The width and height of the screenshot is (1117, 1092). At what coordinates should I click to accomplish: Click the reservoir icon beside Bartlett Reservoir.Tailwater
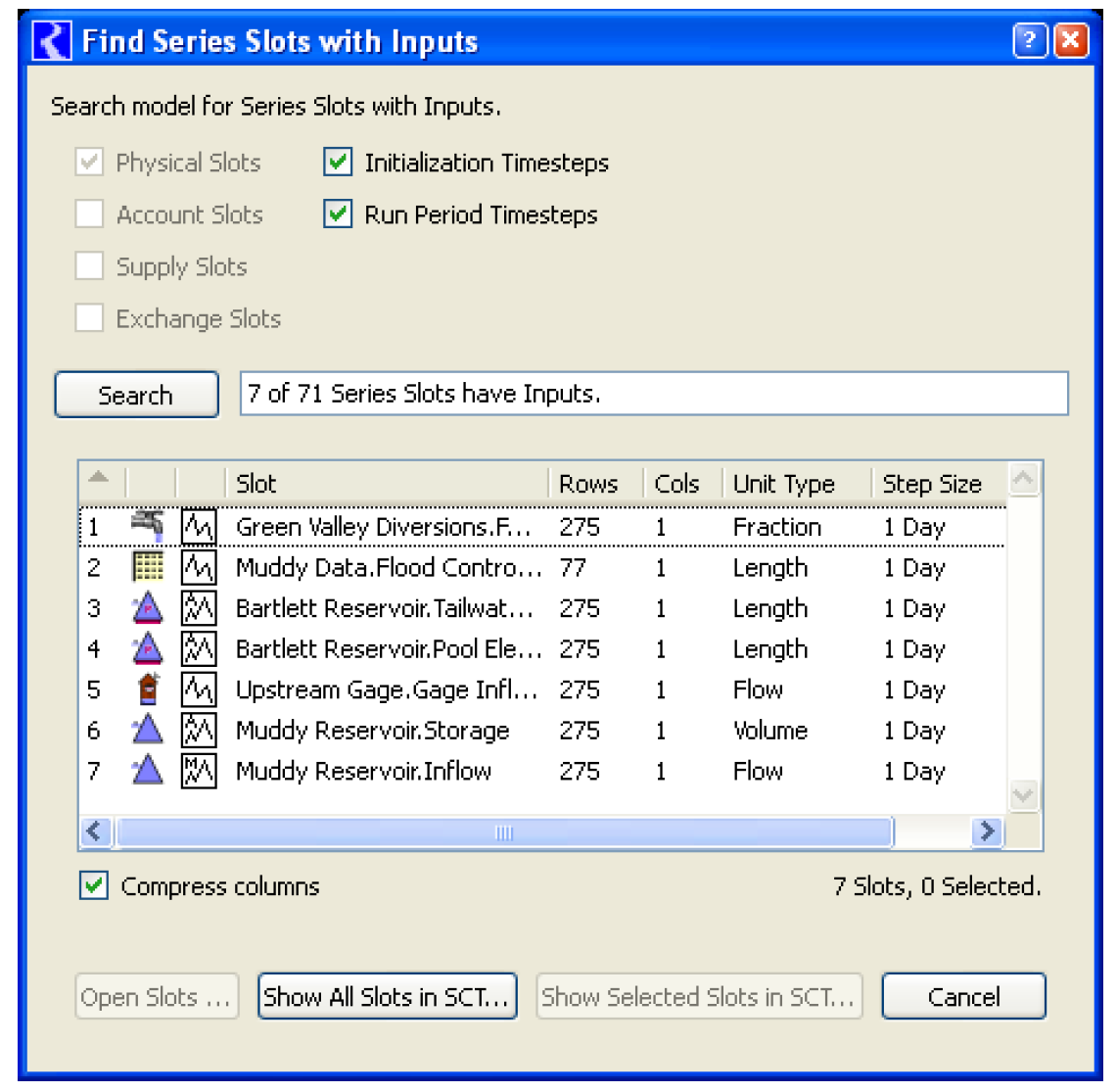pyautogui.click(x=148, y=608)
